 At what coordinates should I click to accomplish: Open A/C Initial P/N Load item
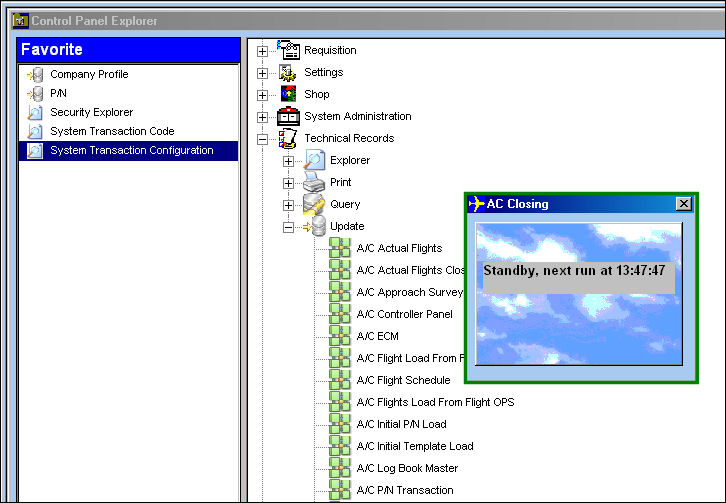tap(401, 424)
